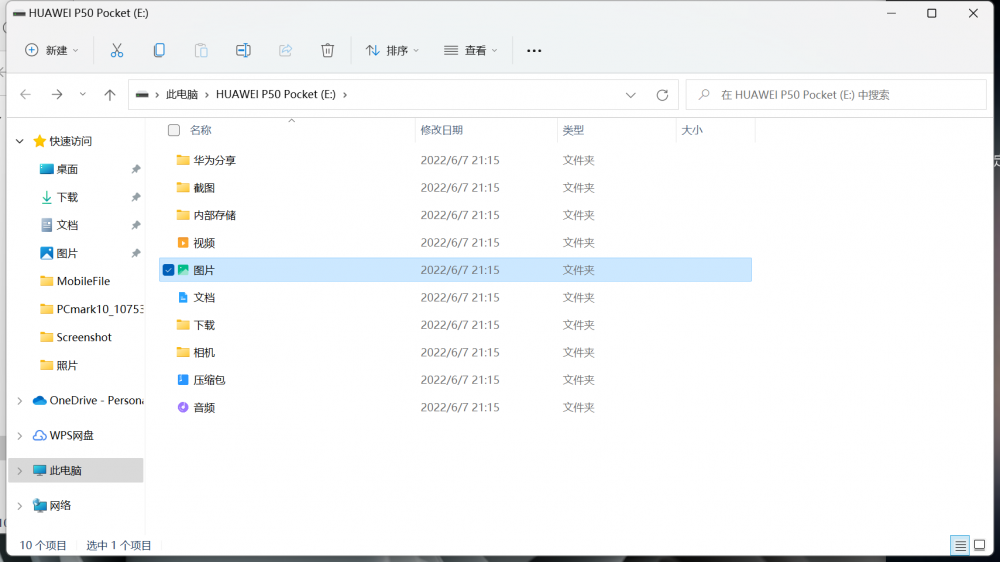Screen dimensions: 1000x562
Task: Expand the 此电脑 tree node
Action: tap(20, 471)
